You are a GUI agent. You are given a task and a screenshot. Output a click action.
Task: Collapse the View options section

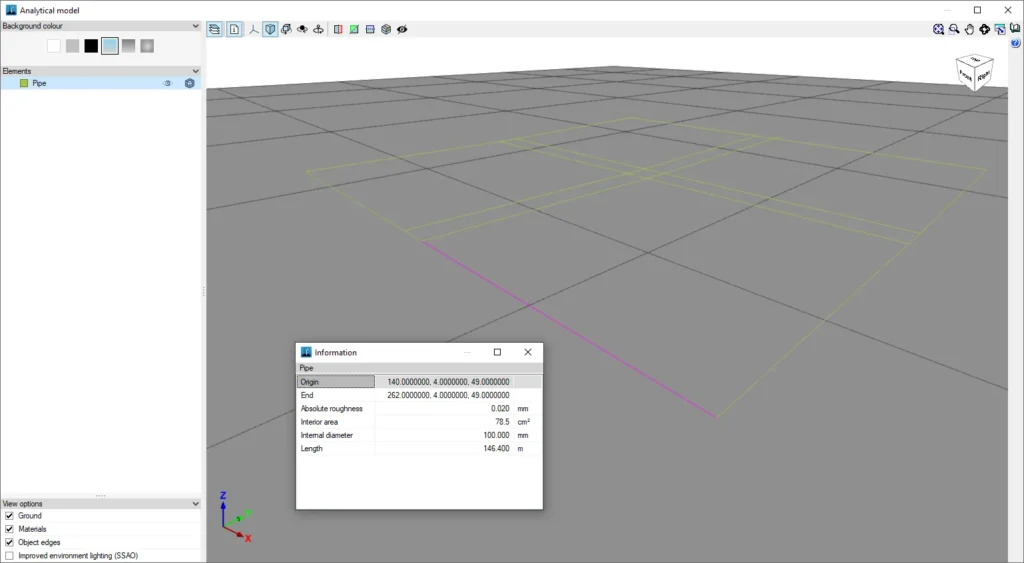pyautogui.click(x=195, y=504)
